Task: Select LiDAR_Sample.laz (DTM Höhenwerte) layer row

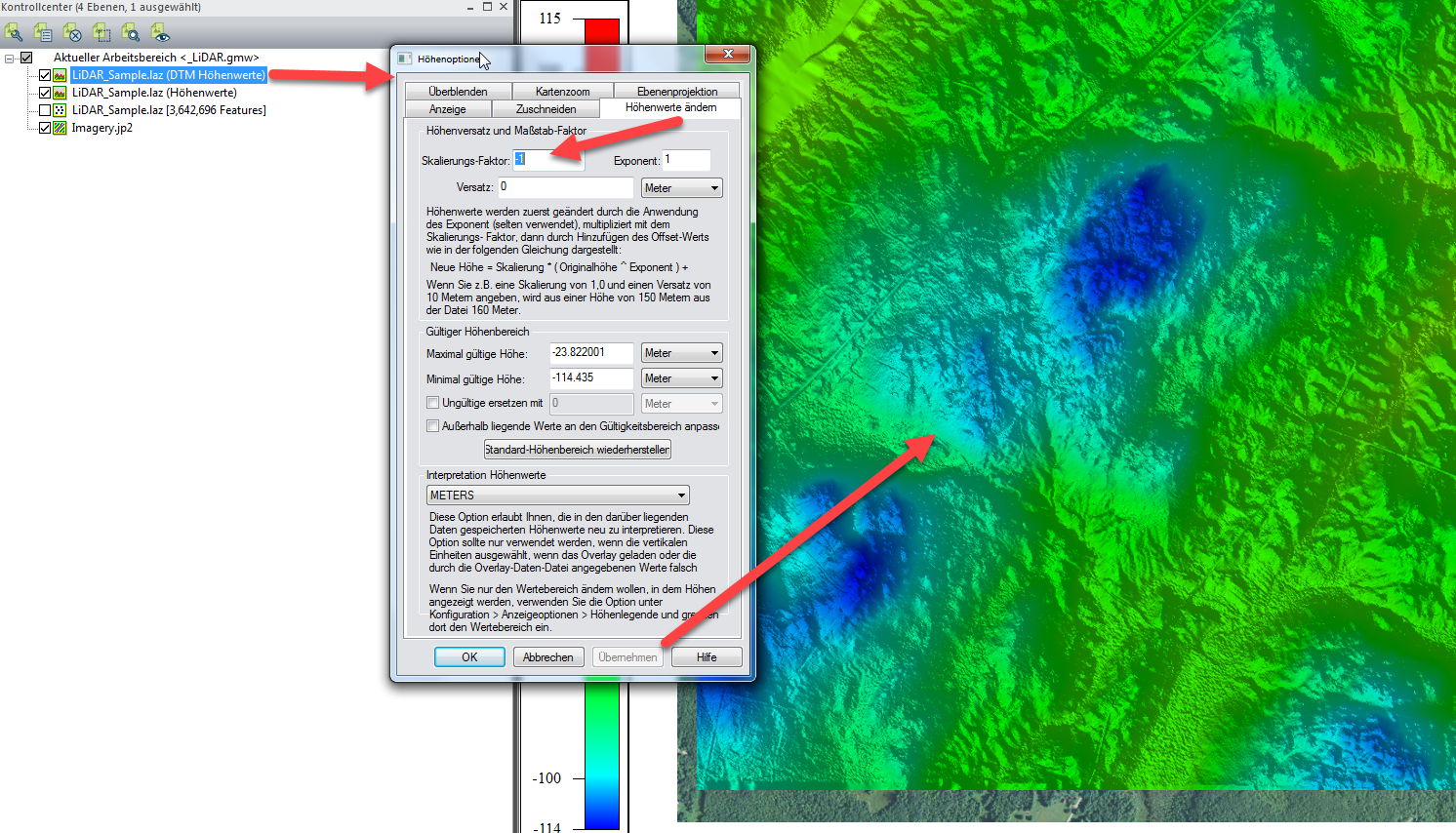Action: 168,75
